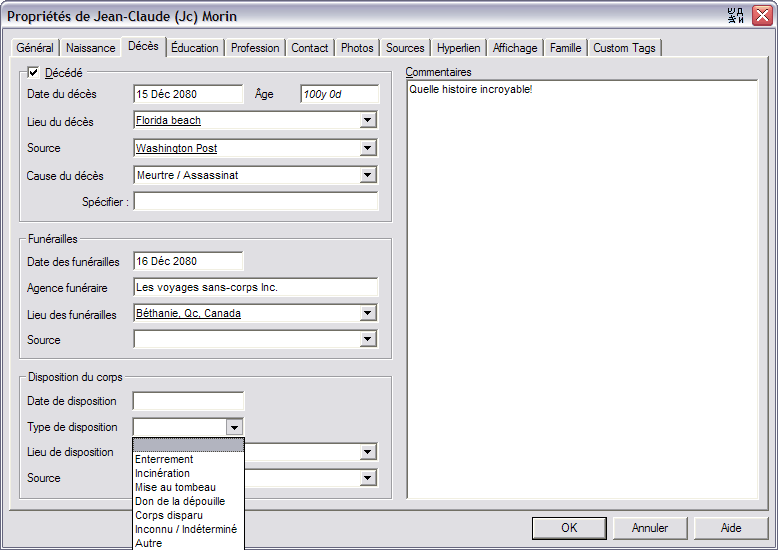Go to the Custom Tags tab
This screenshot has height=550, width=778.
coord(624,48)
